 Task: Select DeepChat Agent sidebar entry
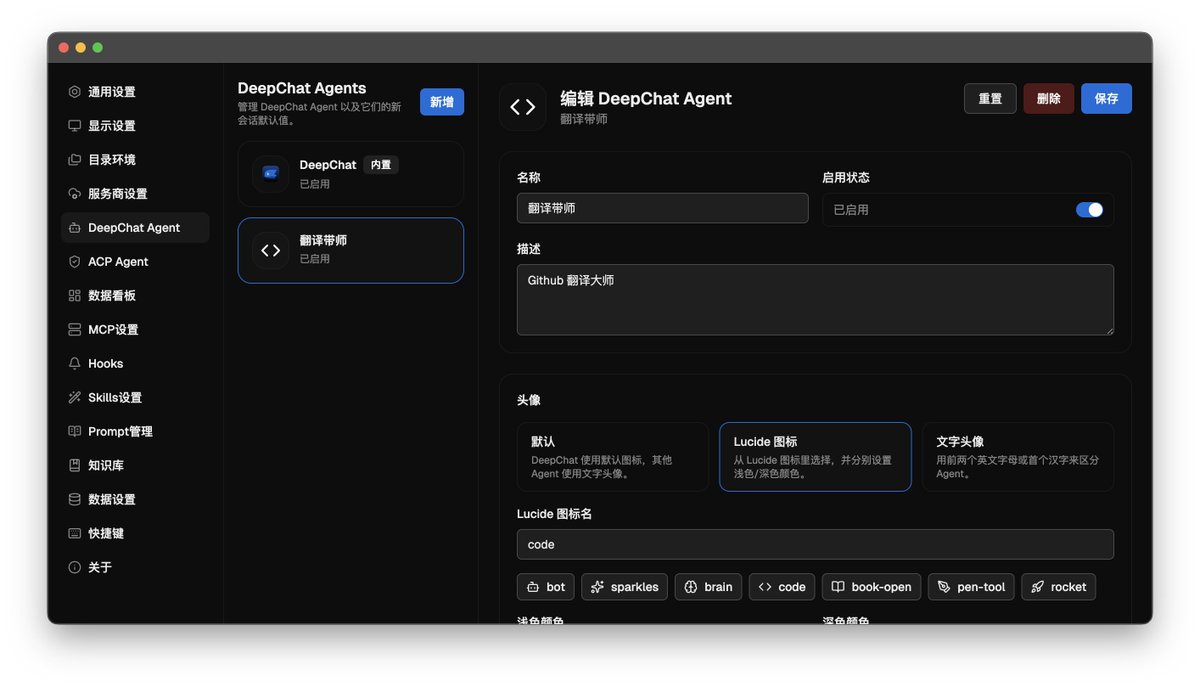135,228
